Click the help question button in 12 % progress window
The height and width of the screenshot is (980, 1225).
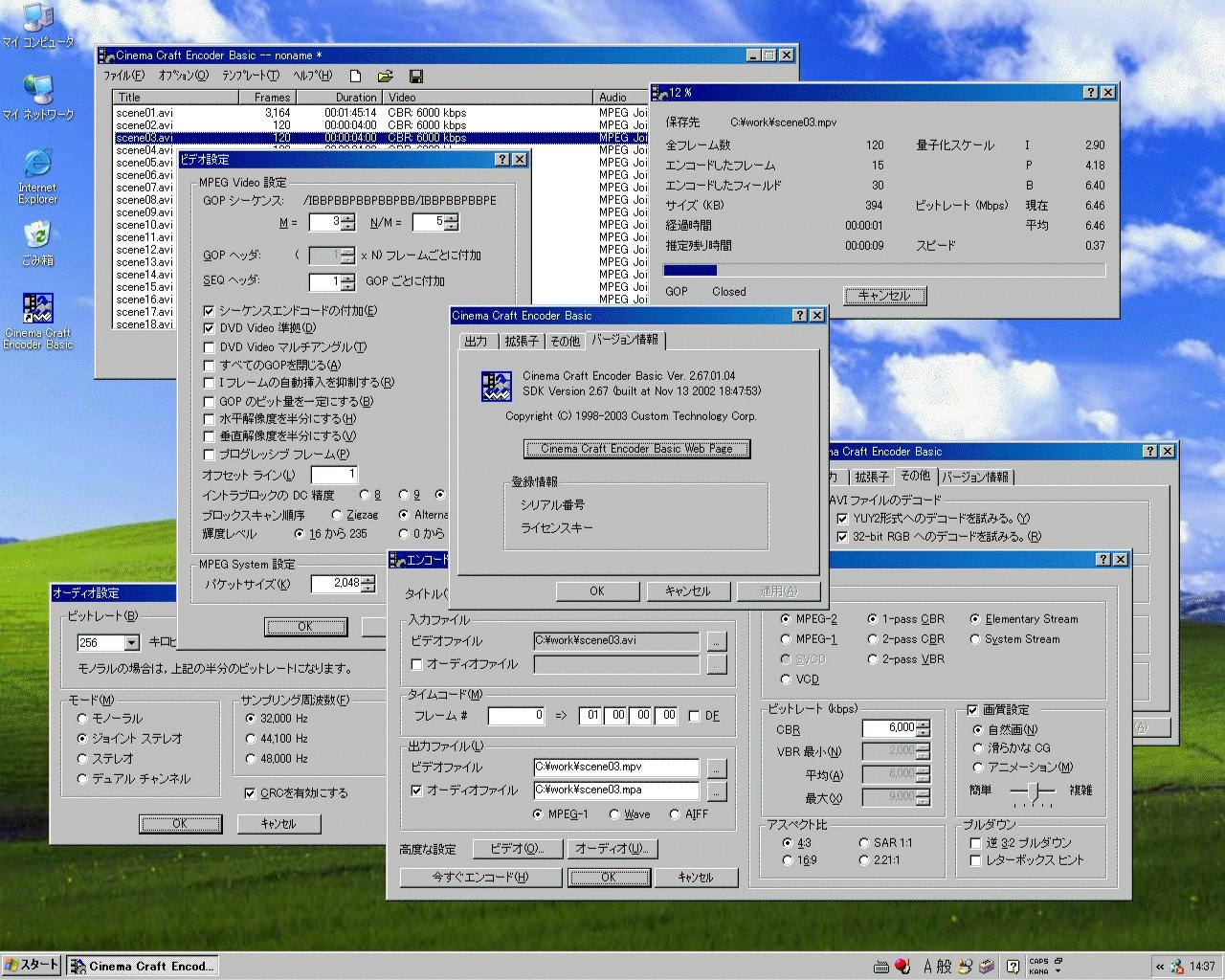[1091, 92]
